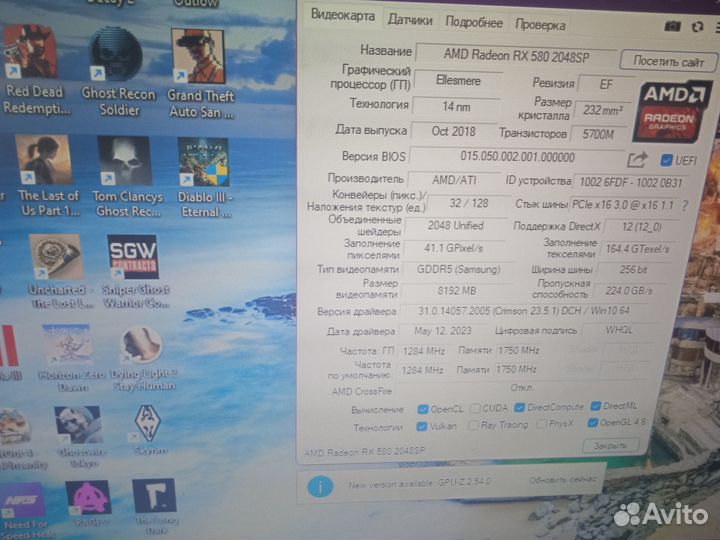The height and width of the screenshot is (540, 720).
Task: Click the 164.4 GTexel/s texture fillrate value
Action: [637, 249]
